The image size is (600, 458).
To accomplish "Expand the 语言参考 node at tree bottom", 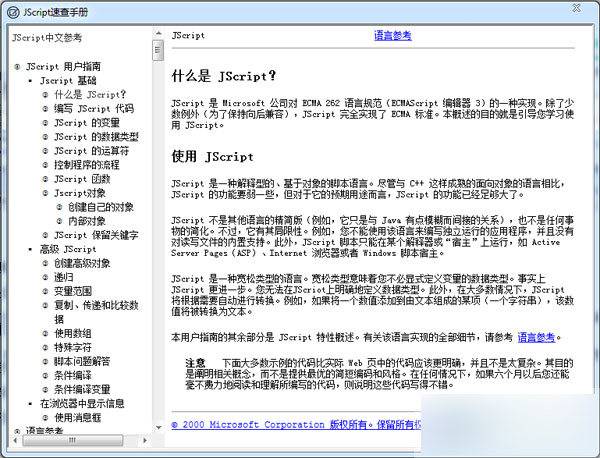I will pyautogui.click(x=17, y=431).
